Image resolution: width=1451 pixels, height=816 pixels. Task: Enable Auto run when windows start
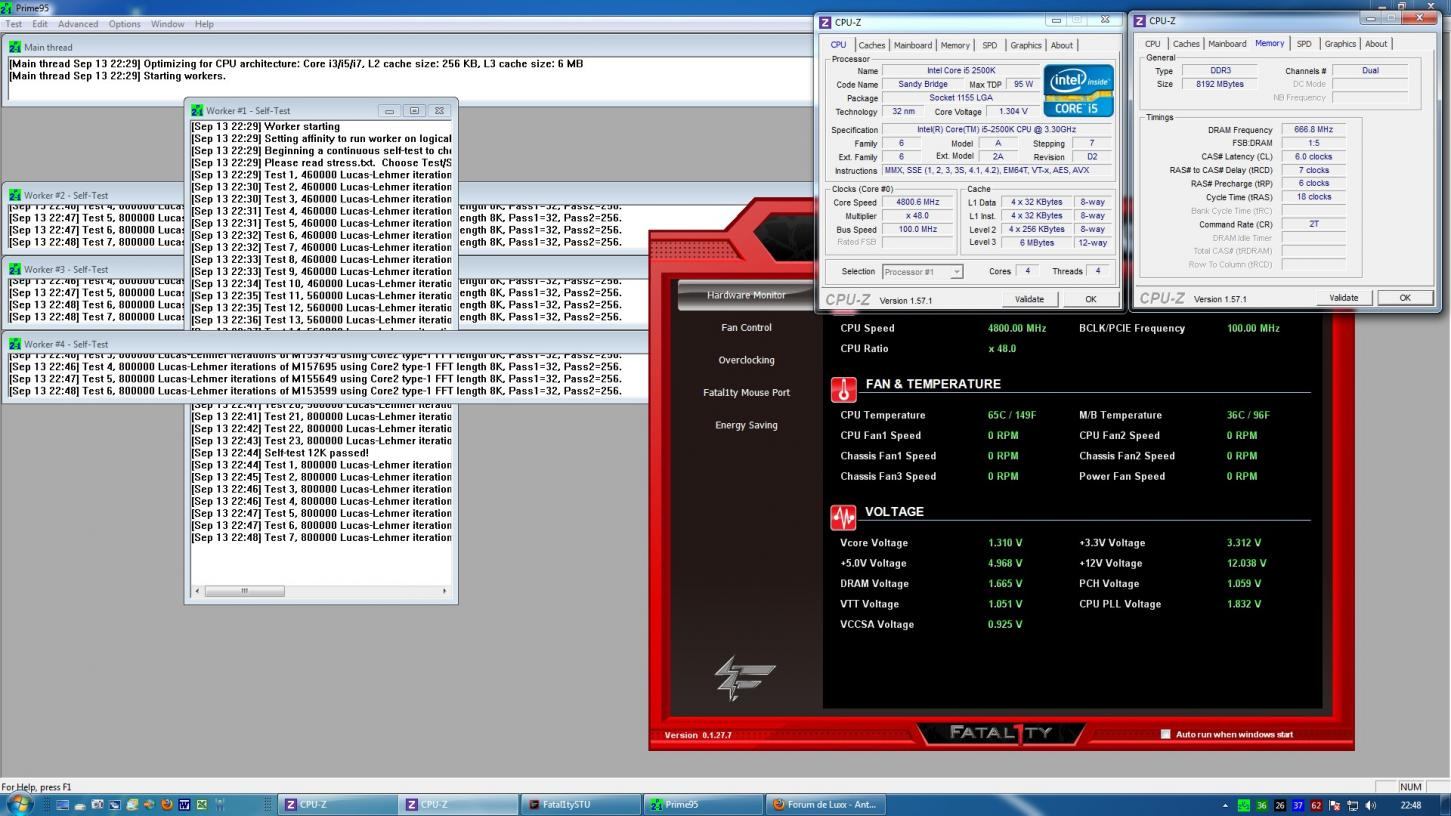coord(1165,734)
